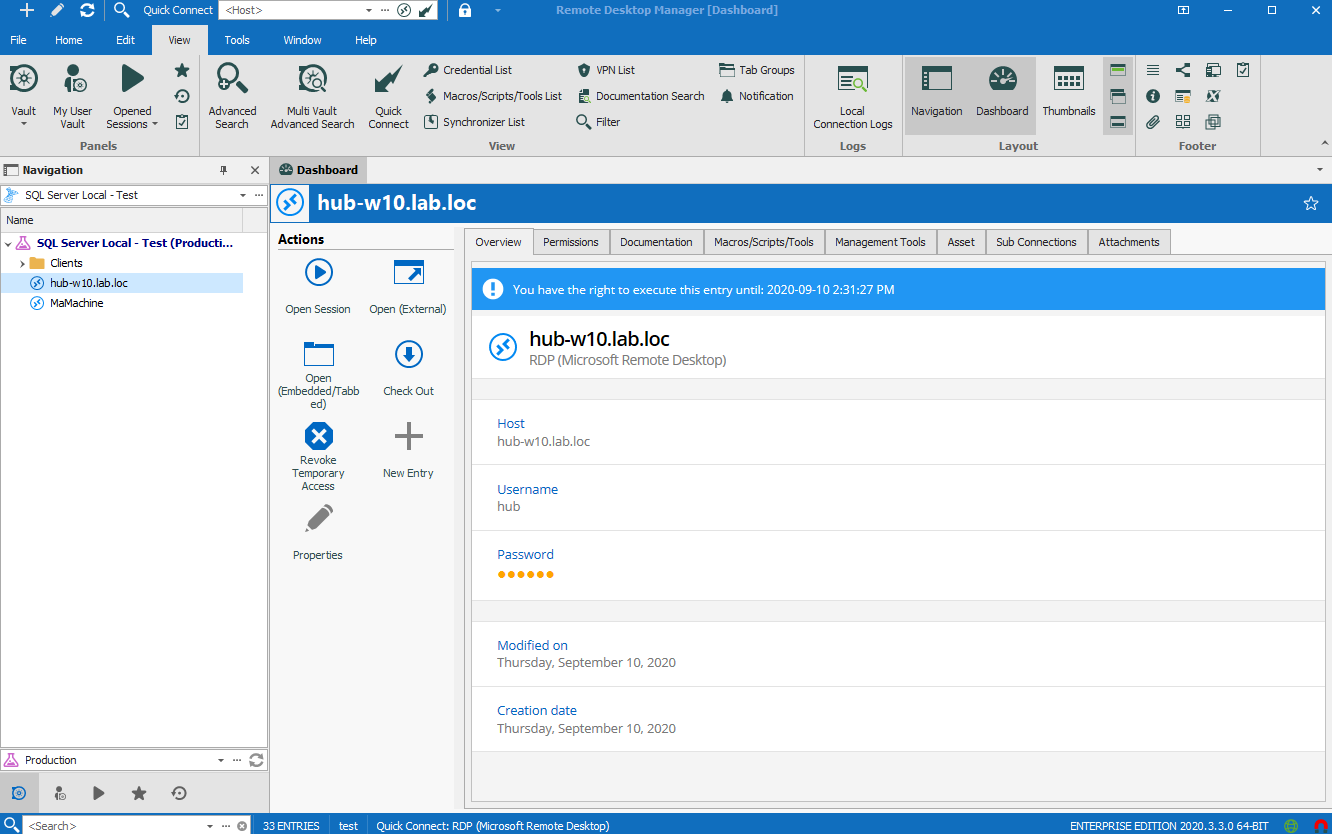Click the Open (External) action icon
The height and width of the screenshot is (834, 1332).
coord(408,273)
